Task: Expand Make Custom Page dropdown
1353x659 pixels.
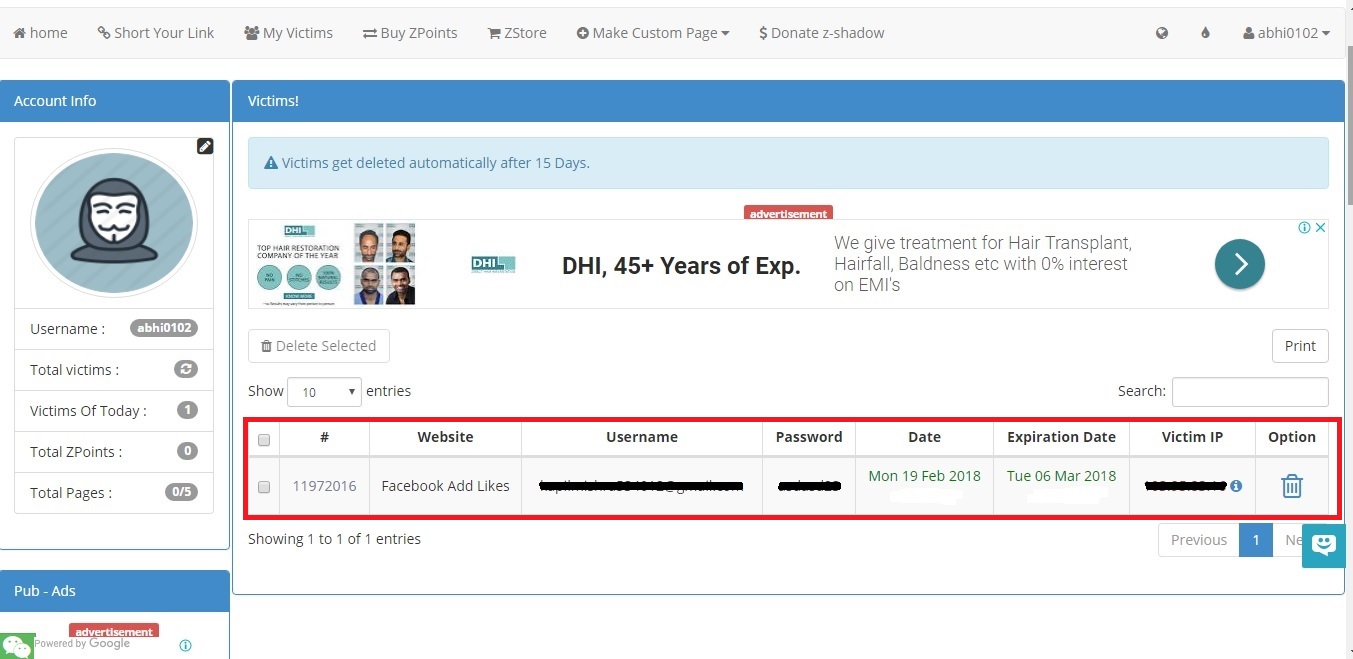Action: [x=653, y=33]
